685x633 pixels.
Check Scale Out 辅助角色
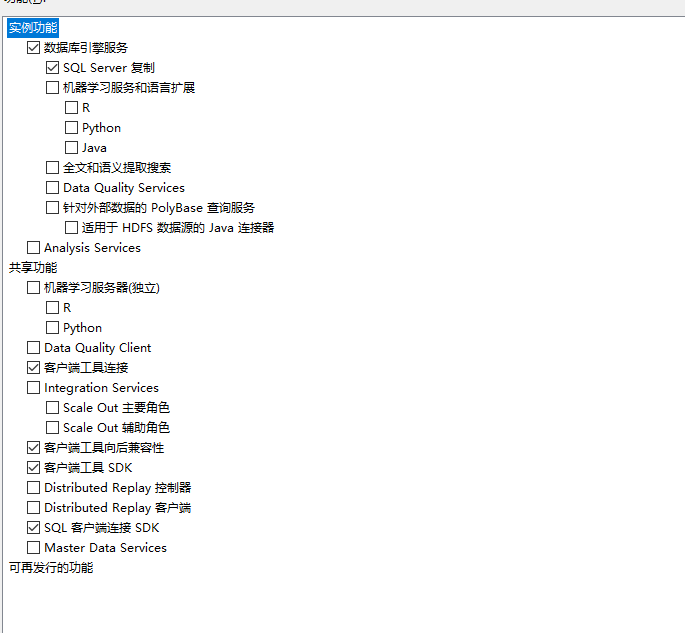(x=52, y=428)
